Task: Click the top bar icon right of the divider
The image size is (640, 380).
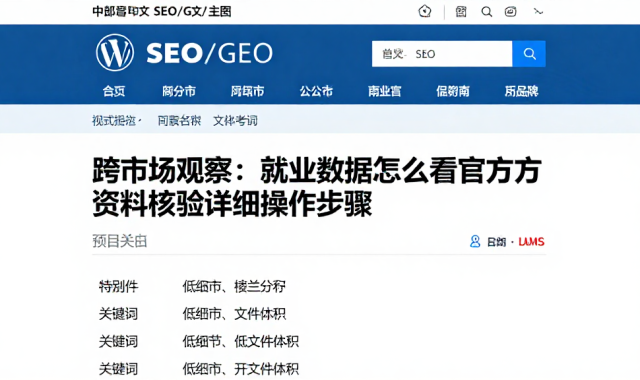Action: 461,11
